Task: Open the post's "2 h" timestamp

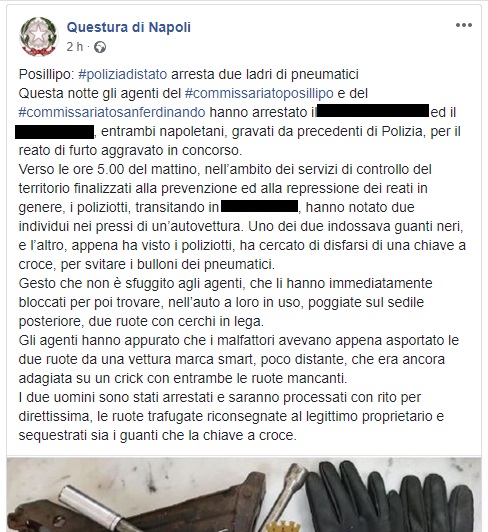Action: [x=75, y=47]
